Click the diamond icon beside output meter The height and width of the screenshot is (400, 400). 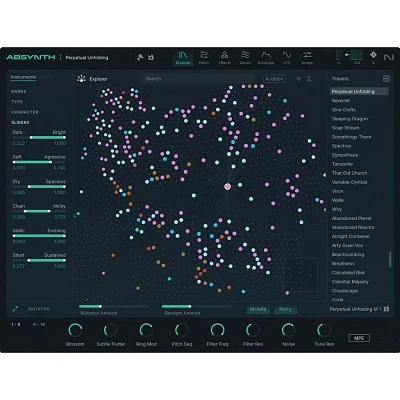click(373, 54)
